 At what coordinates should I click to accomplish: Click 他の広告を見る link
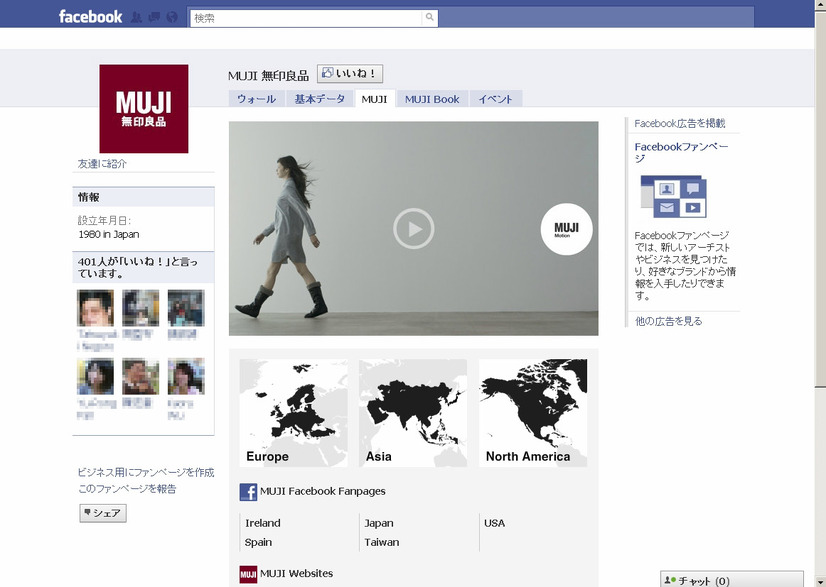click(668, 321)
